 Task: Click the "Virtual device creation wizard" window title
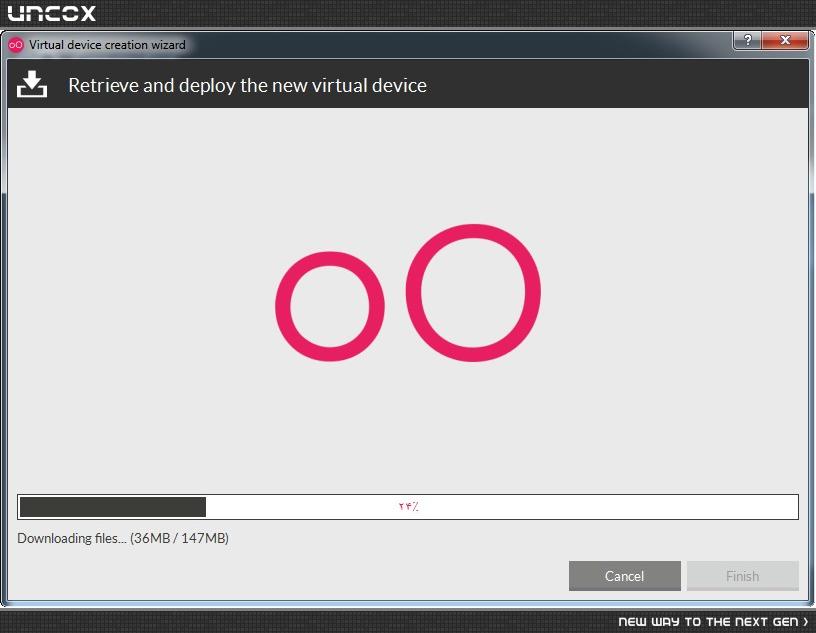tap(107, 45)
